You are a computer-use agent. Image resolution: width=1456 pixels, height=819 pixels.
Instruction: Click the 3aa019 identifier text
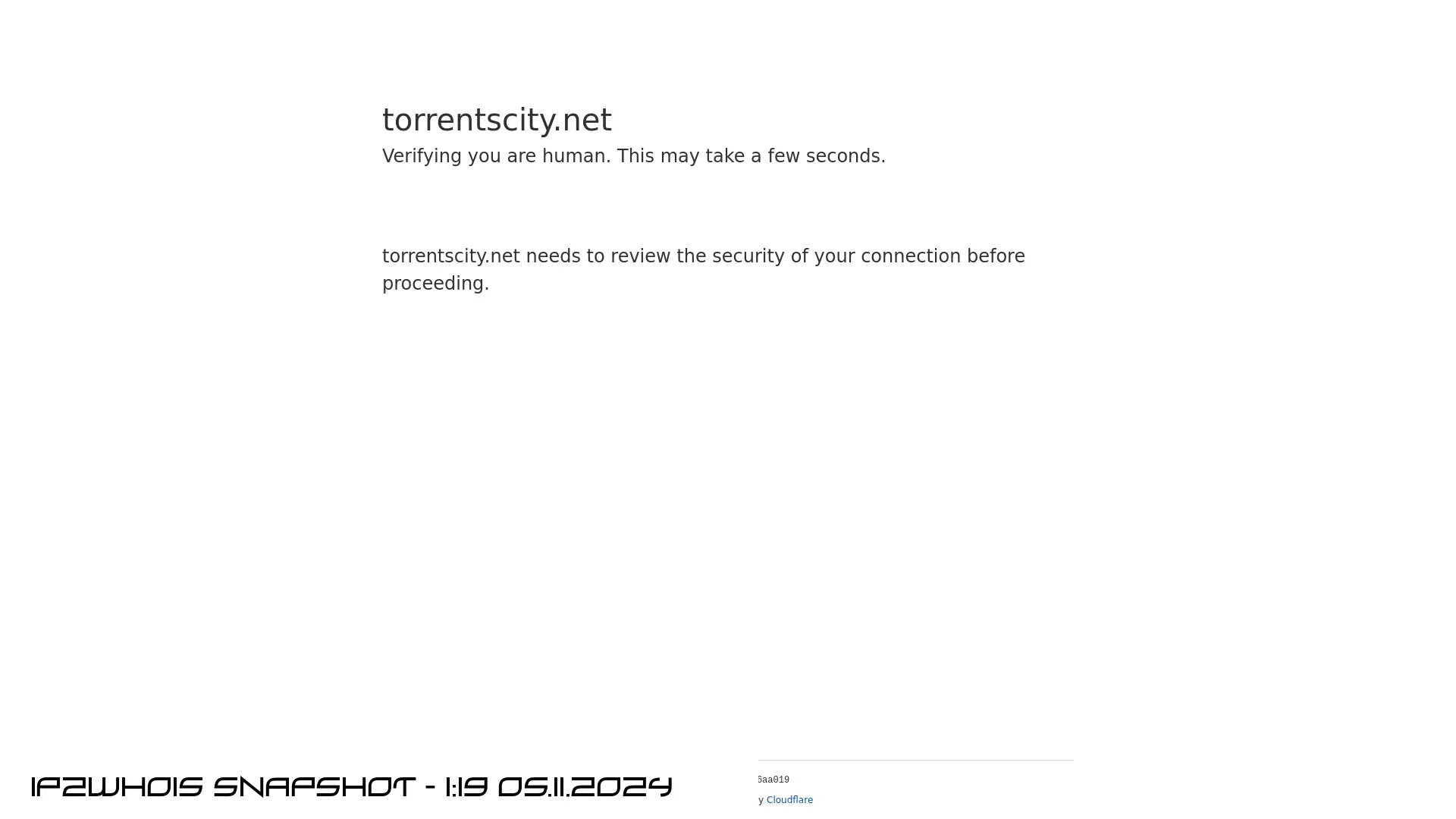pyautogui.click(x=773, y=779)
